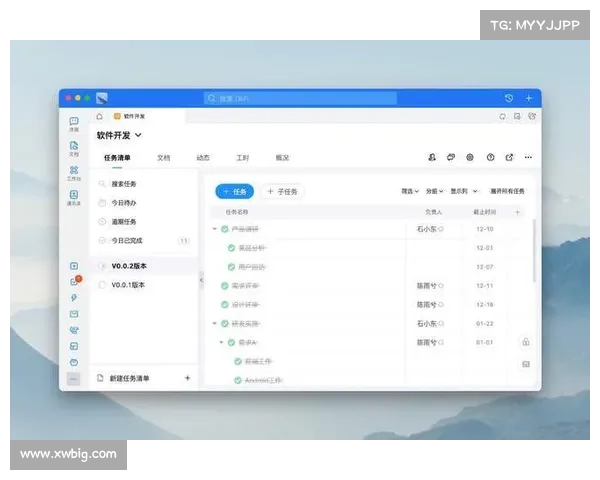Image resolution: width=600 pixels, height=480 pixels.
Task: Open the 消息 chat icon in sidebar
Action: pos(74,122)
